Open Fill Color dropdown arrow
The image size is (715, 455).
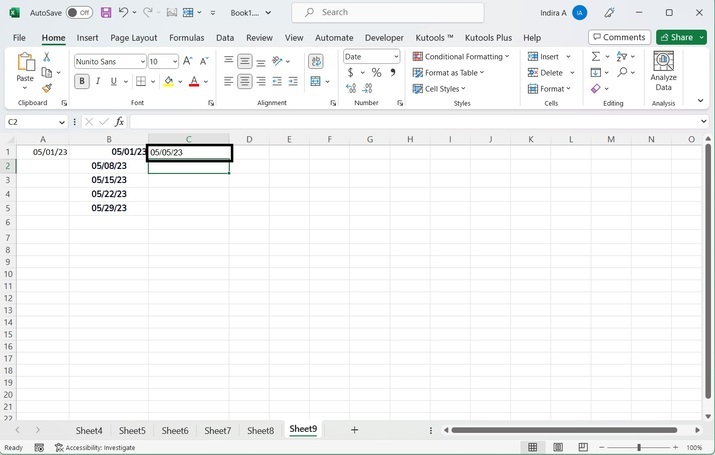click(x=181, y=82)
